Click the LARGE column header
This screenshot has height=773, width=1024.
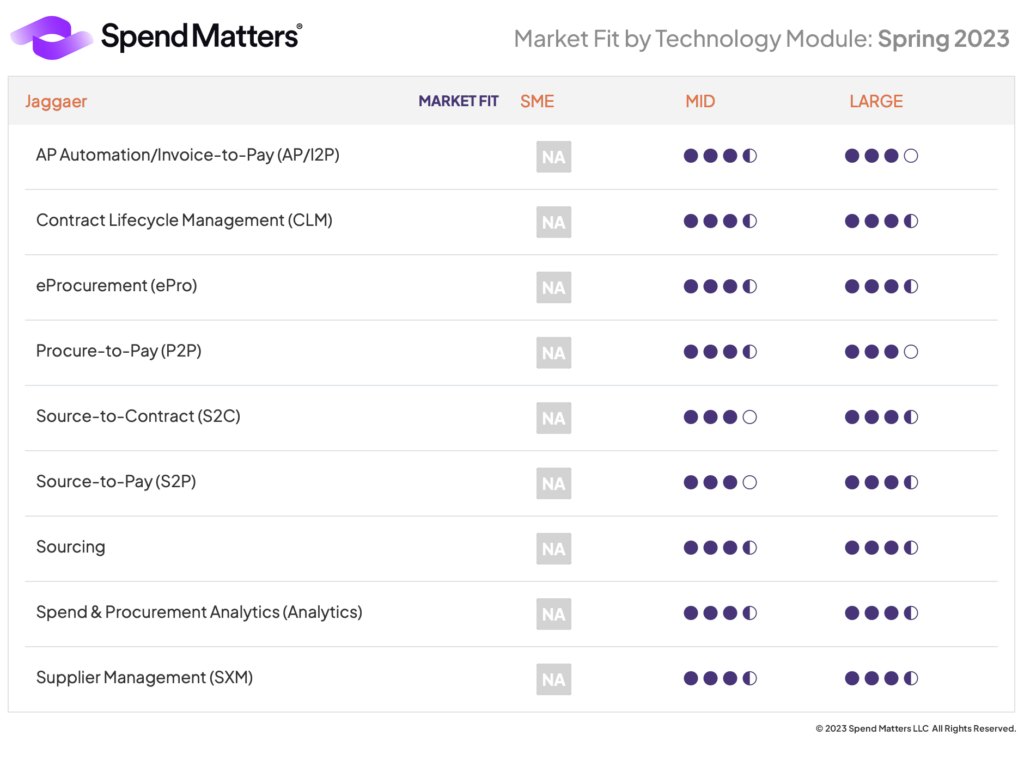coord(876,101)
